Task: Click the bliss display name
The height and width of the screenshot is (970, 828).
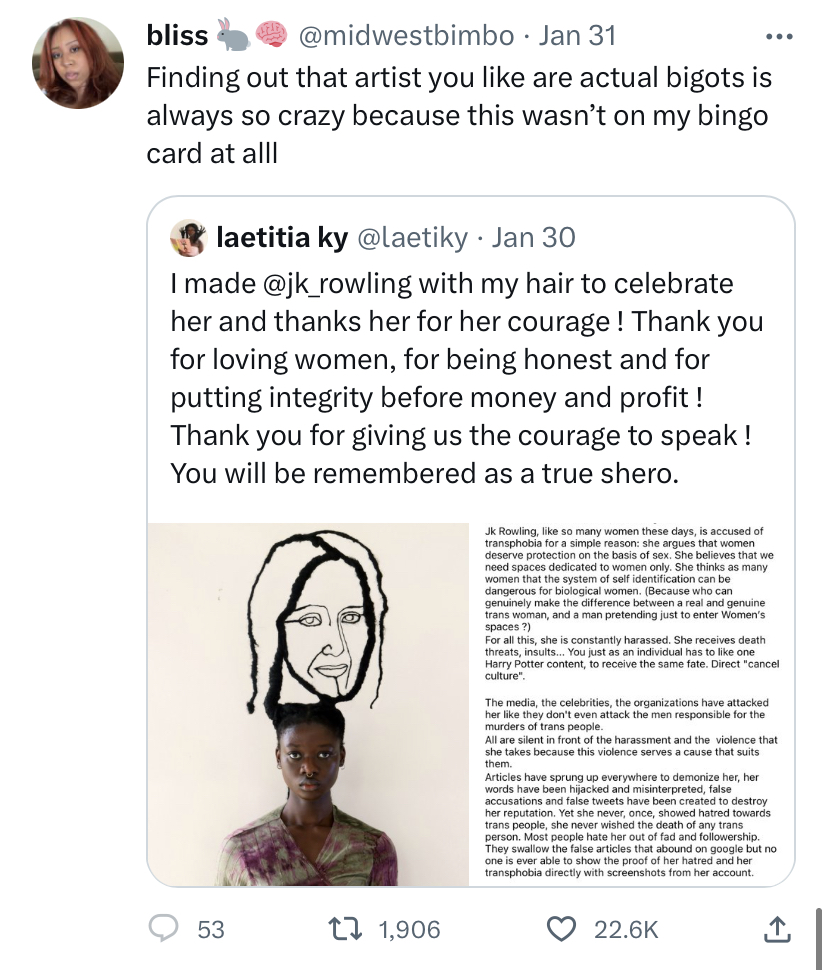Action: (177, 35)
